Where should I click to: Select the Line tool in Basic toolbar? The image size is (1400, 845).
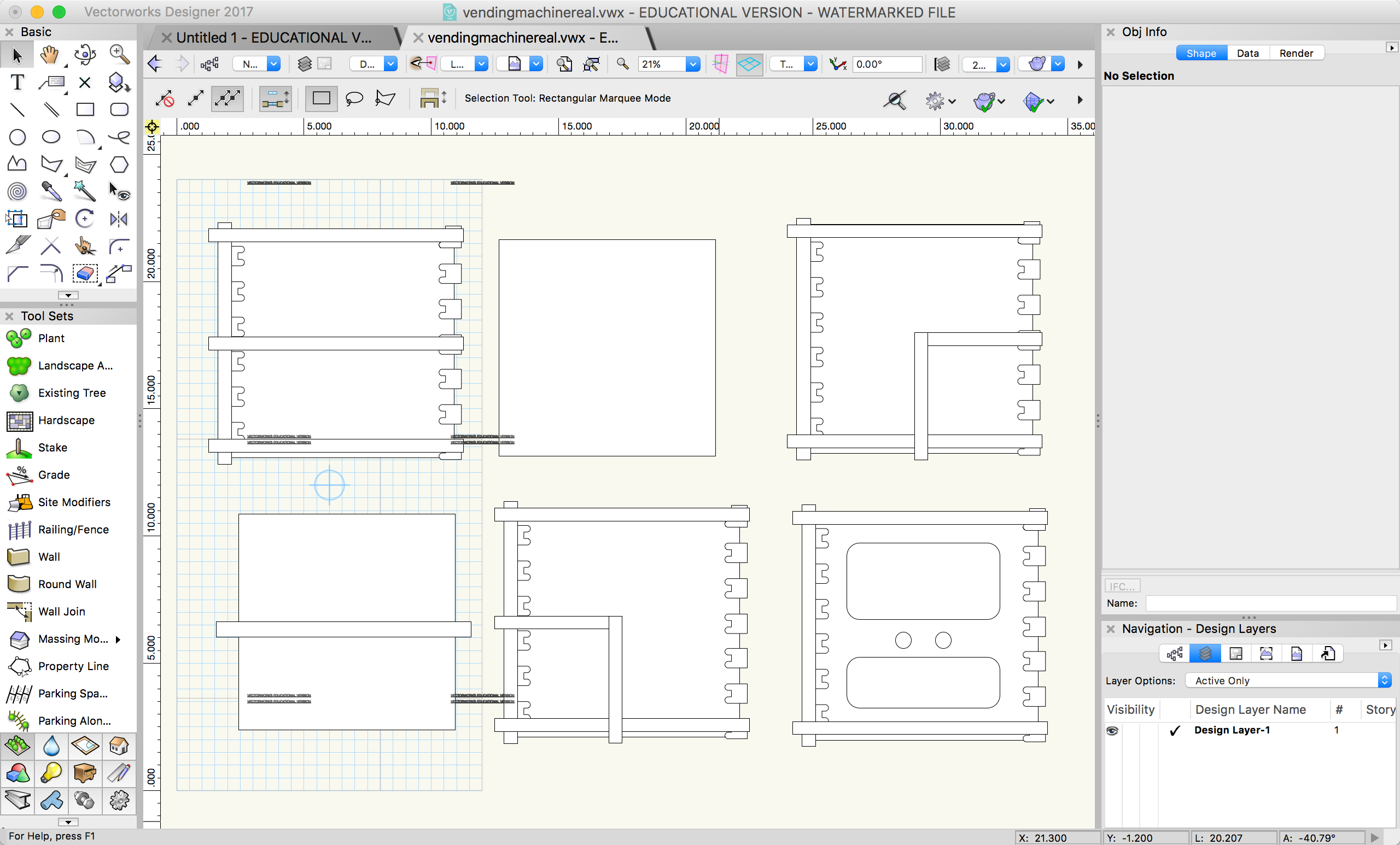[16, 110]
